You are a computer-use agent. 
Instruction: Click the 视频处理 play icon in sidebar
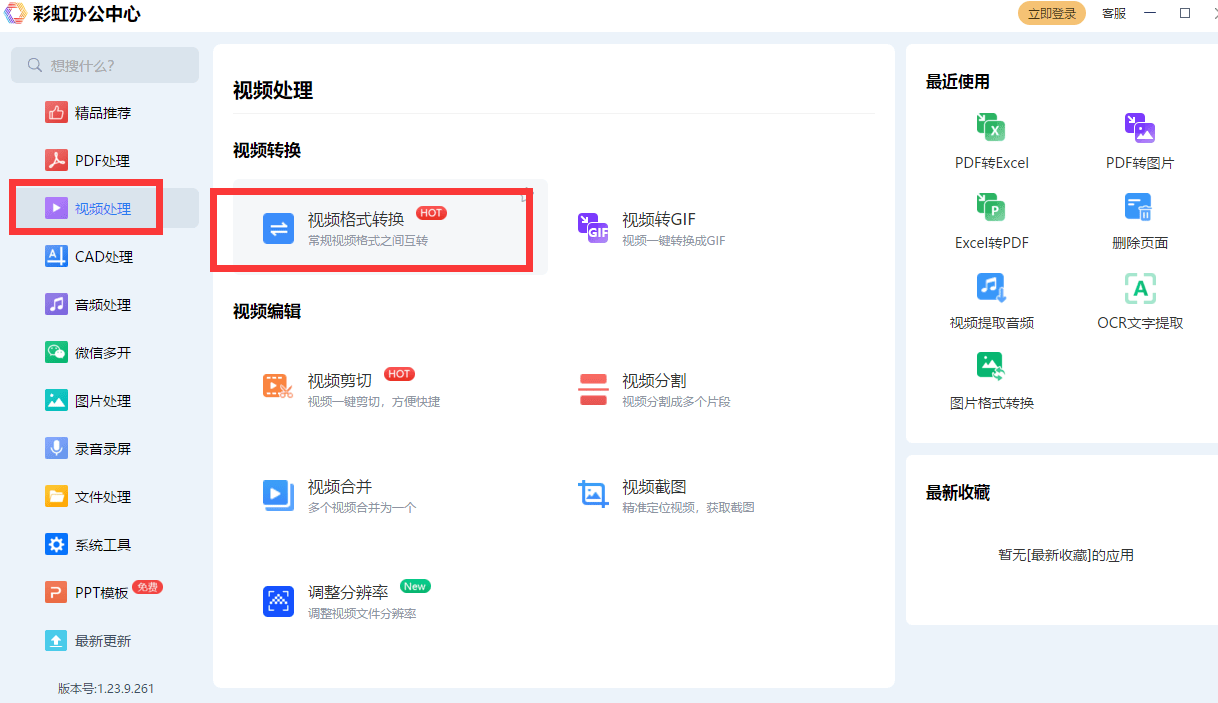(x=56, y=208)
